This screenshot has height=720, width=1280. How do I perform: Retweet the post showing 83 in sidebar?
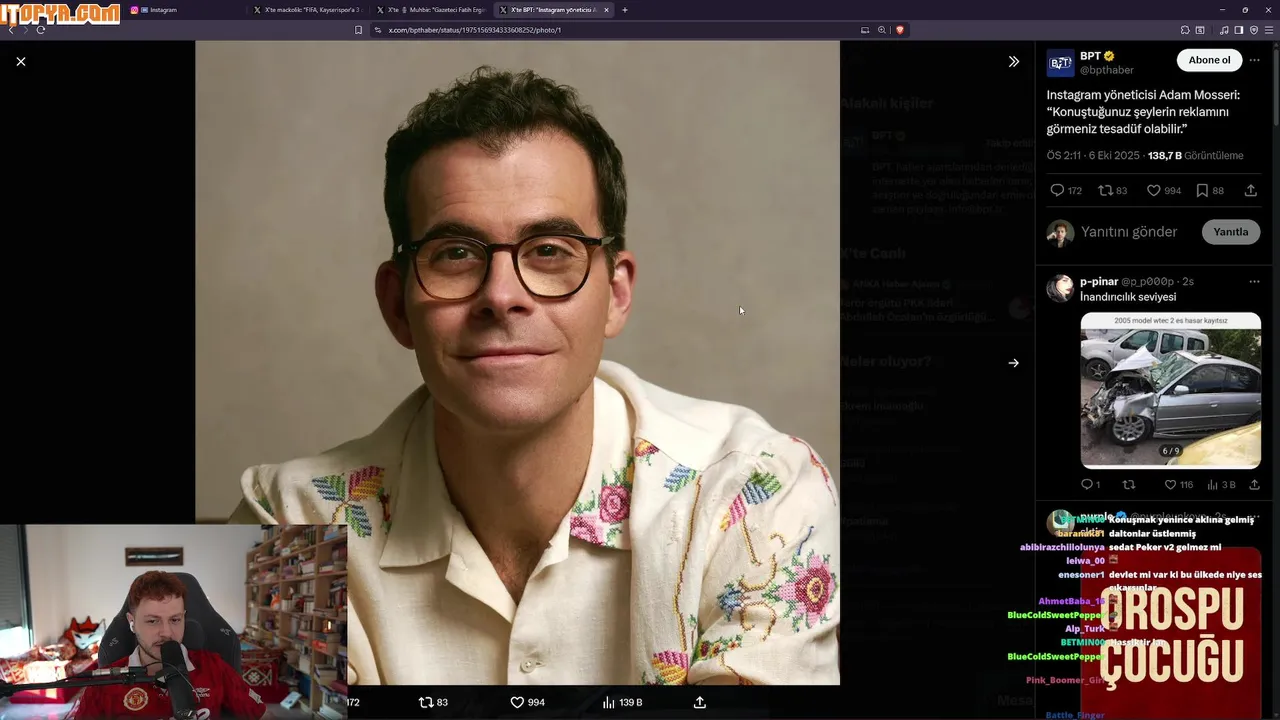pos(1112,190)
